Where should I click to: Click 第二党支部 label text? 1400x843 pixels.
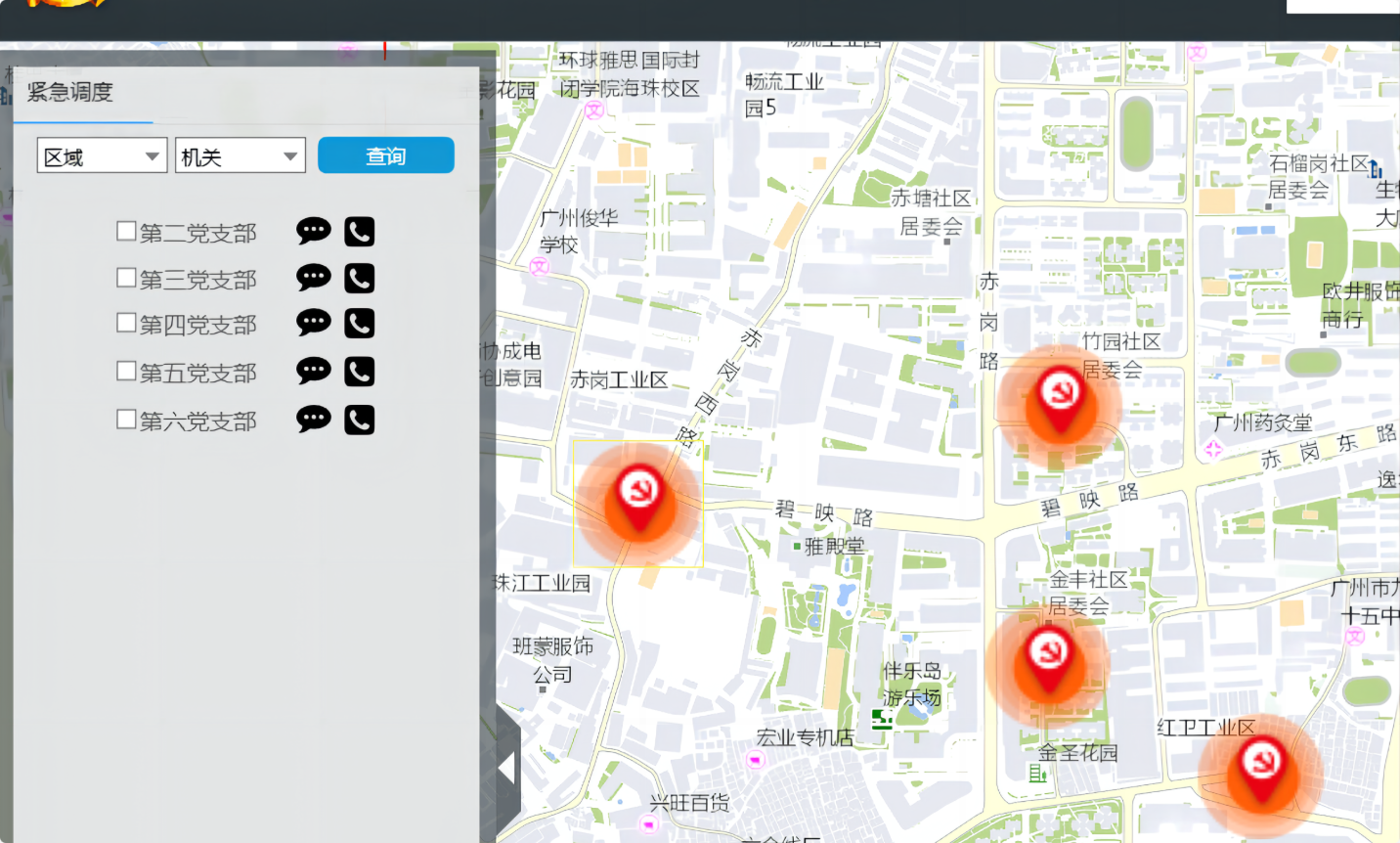(198, 233)
